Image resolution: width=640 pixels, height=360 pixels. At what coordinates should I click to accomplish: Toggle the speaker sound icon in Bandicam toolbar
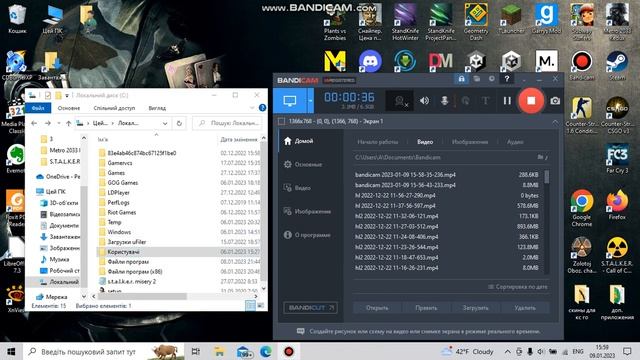pyautogui.click(x=424, y=100)
